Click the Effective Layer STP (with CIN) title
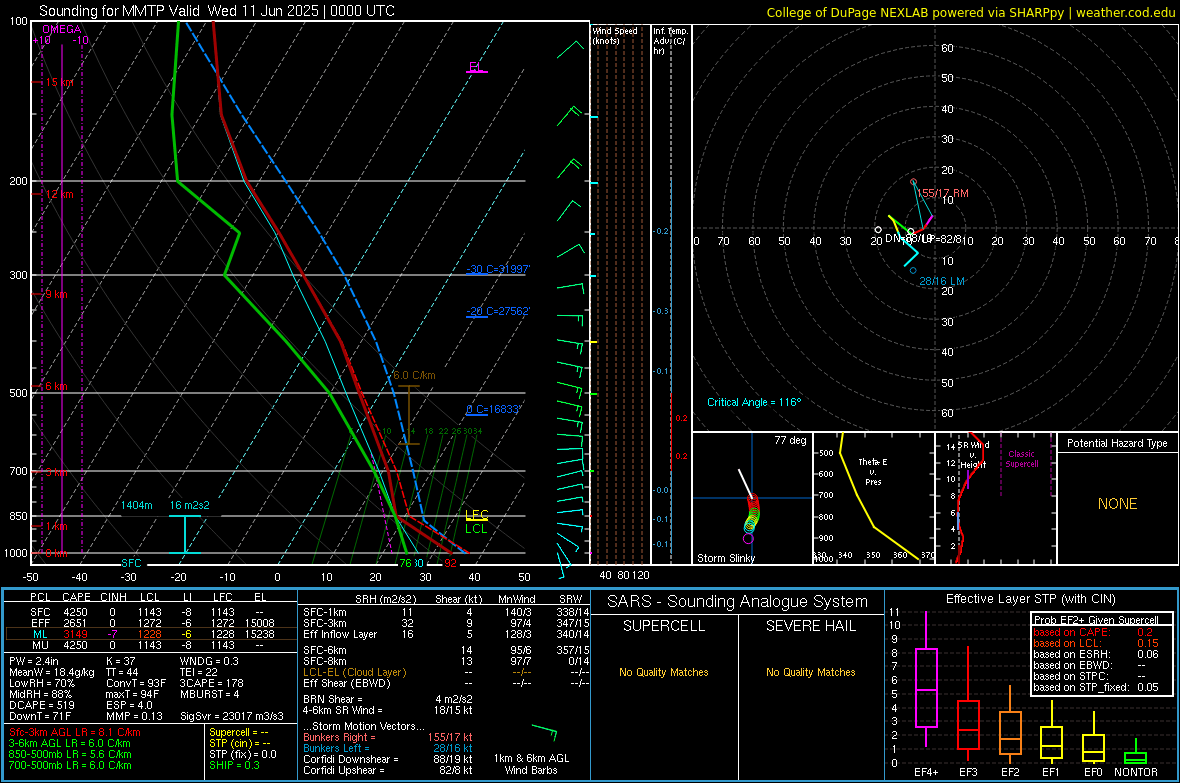Viewport: 1180px width, 783px height. pos(1030,599)
